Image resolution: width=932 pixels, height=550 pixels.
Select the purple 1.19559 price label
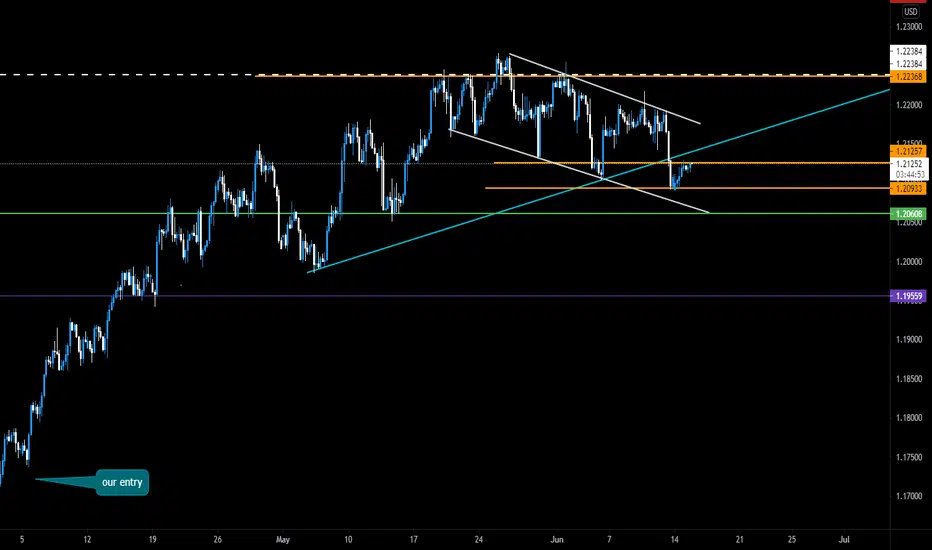click(x=908, y=296)
